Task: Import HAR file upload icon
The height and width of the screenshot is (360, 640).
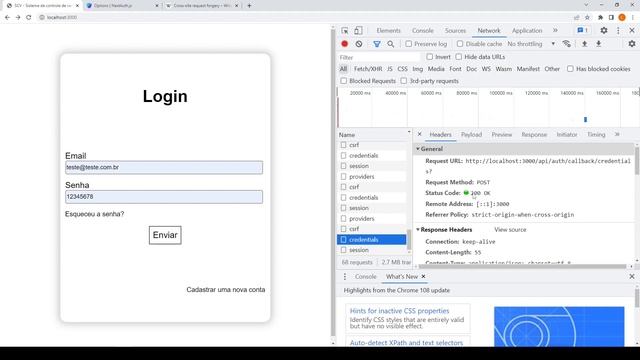Action: click(584, 44)
